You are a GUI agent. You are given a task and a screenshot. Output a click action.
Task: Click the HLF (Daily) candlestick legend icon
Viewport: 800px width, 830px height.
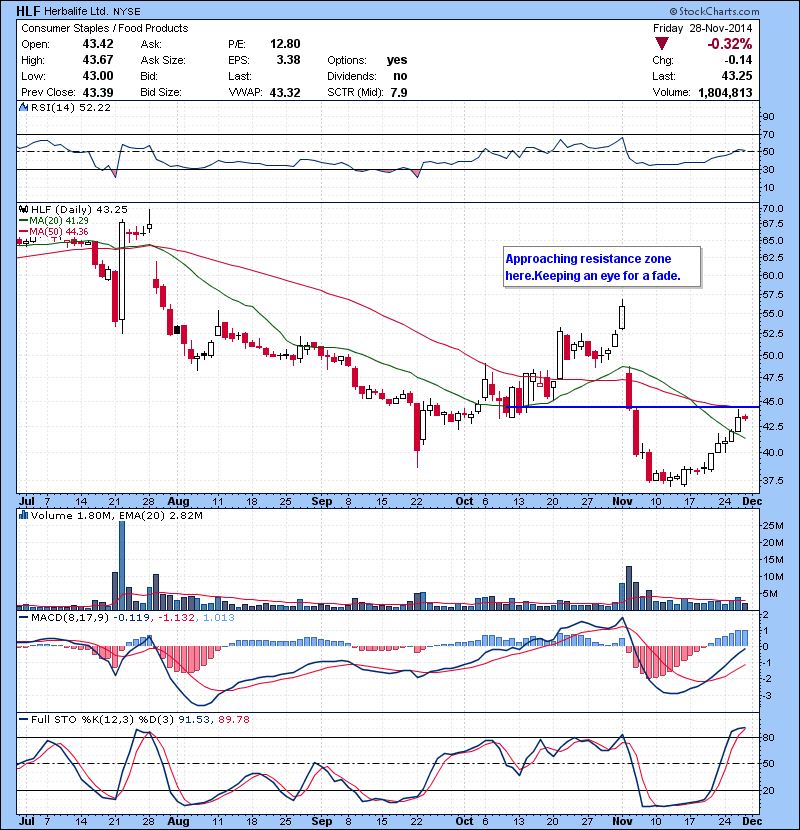[x=23, y=210]
